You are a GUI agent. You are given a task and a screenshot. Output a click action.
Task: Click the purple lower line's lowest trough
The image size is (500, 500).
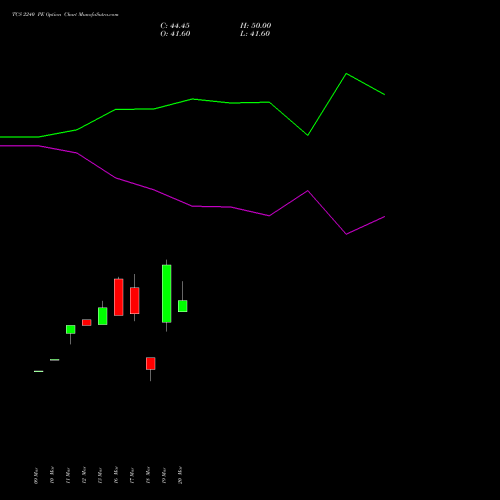[x=346, y=234]
